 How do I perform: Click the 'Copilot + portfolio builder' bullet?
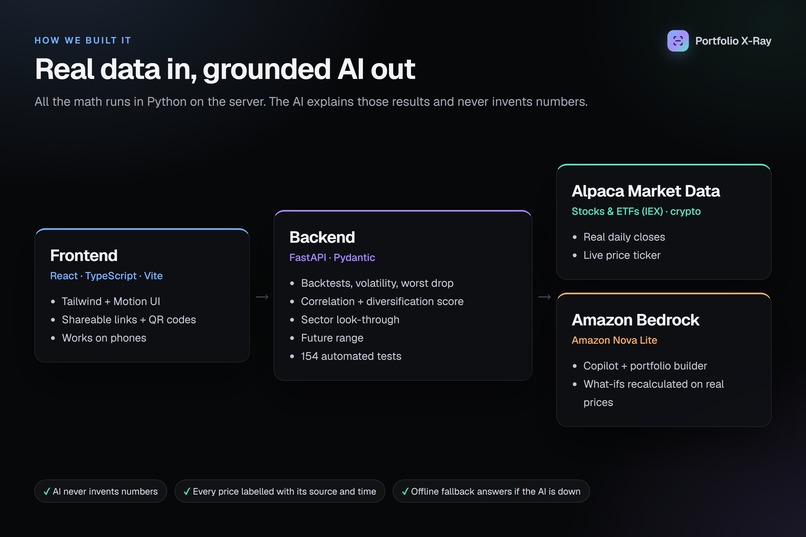[x=645, y=366]
